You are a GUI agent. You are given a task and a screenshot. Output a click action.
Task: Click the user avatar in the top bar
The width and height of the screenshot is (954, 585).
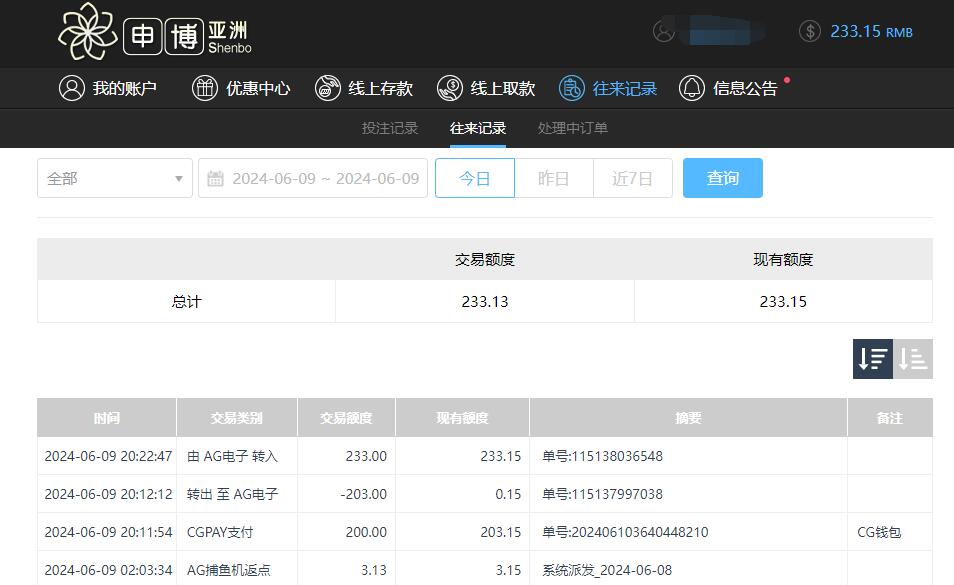click(x=662, y=32)
